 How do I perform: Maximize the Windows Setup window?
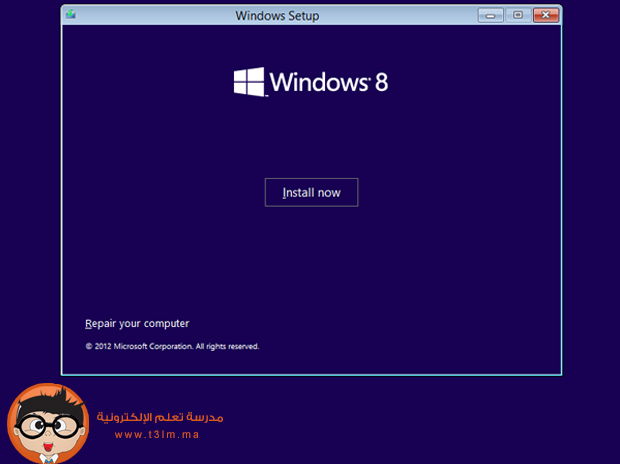(x=518, y=15)
